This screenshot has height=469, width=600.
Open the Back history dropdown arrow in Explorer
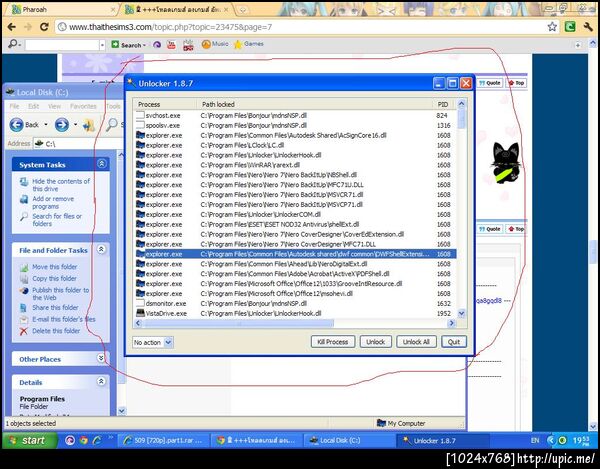(x=46, y=125)
